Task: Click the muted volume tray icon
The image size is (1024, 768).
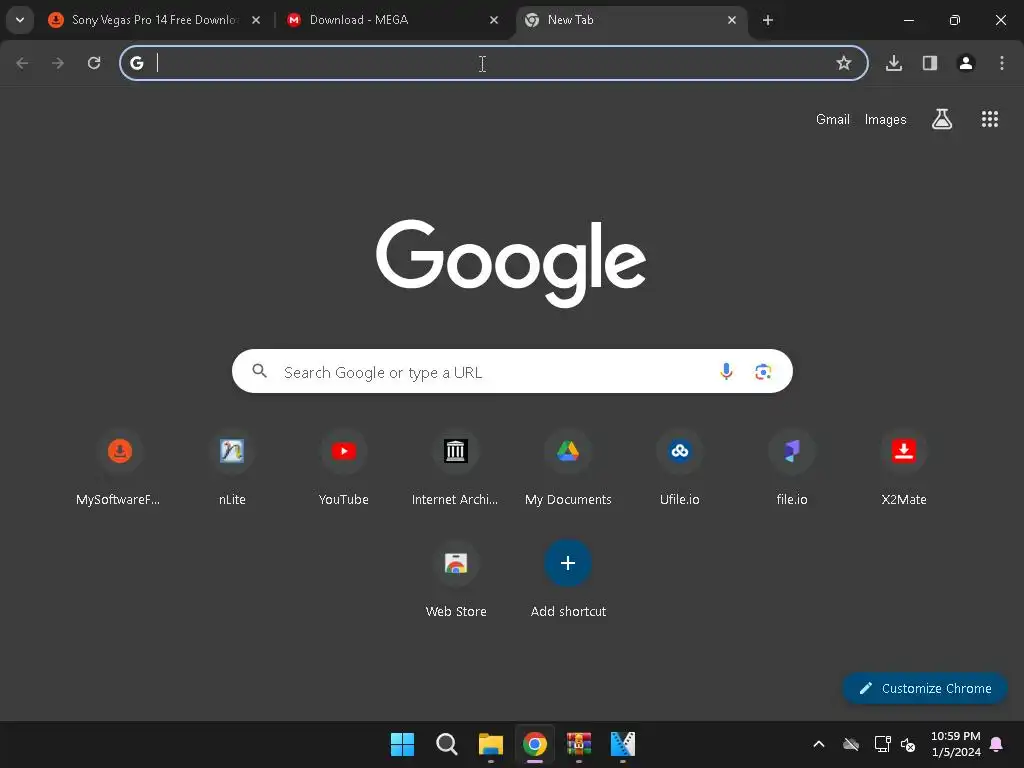Action: coord(908,744)
